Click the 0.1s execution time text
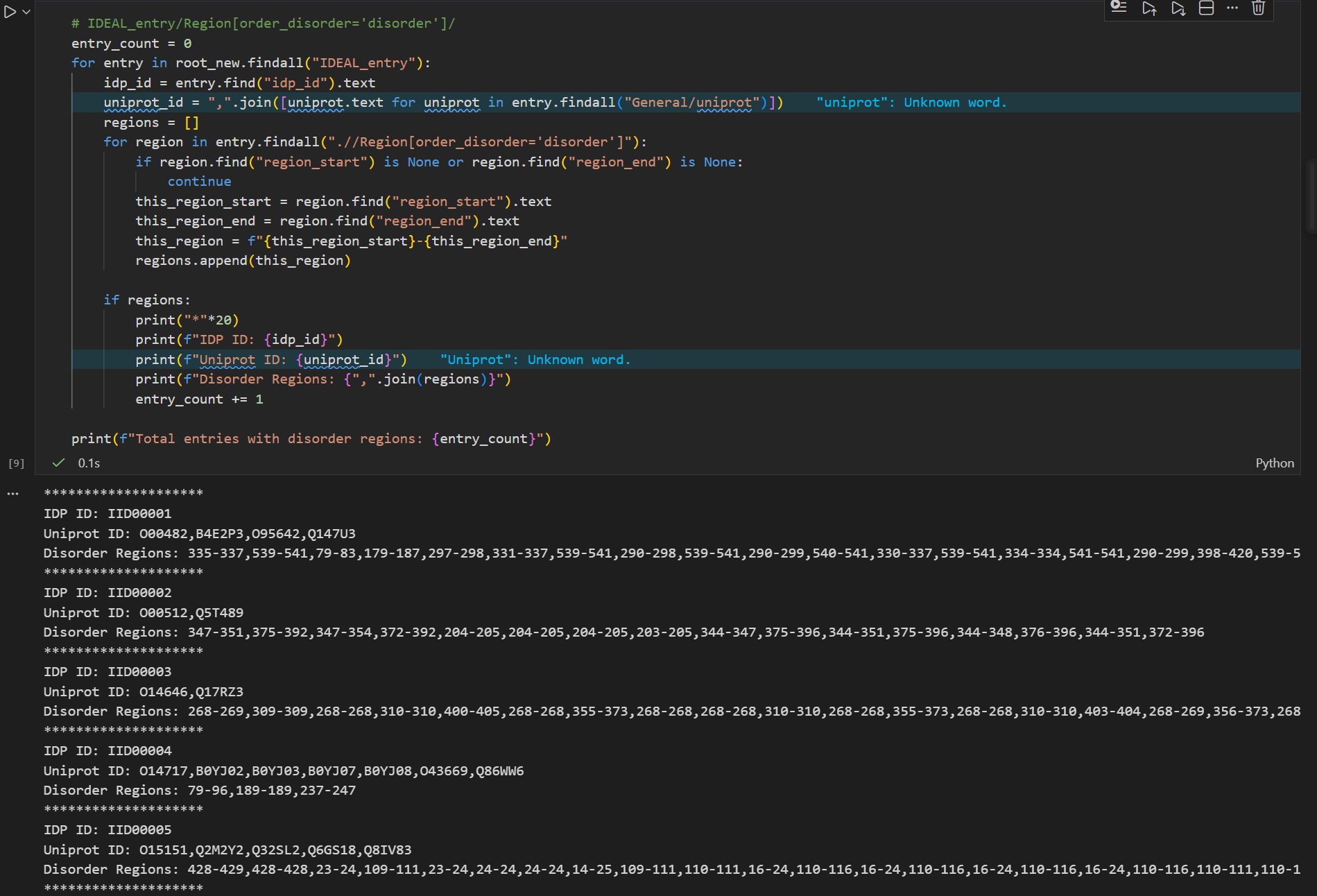Image resolution: width=1317 pixels, height=896 pixels. (89, 463)
